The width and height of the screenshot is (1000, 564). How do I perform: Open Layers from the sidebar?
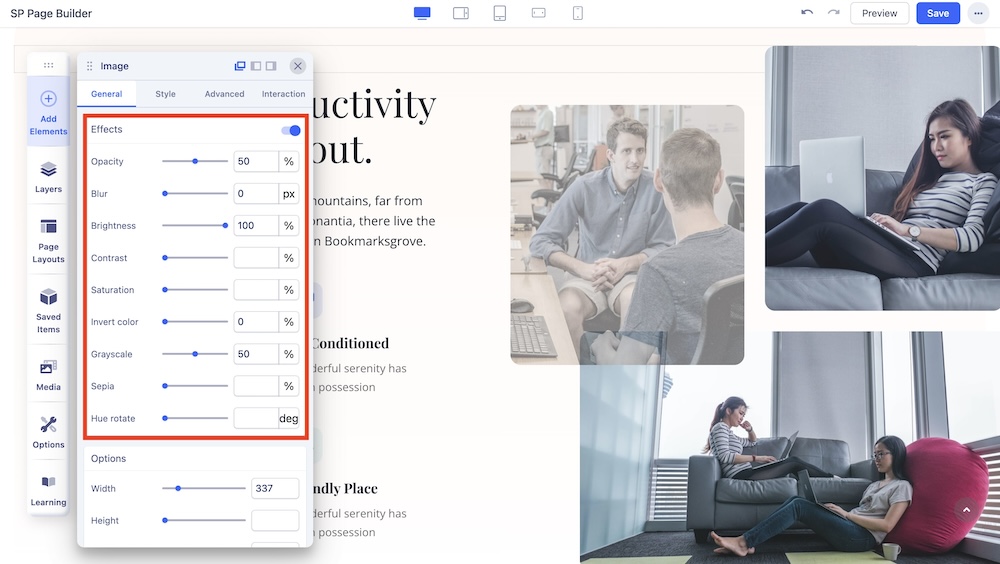pos(48,177)
